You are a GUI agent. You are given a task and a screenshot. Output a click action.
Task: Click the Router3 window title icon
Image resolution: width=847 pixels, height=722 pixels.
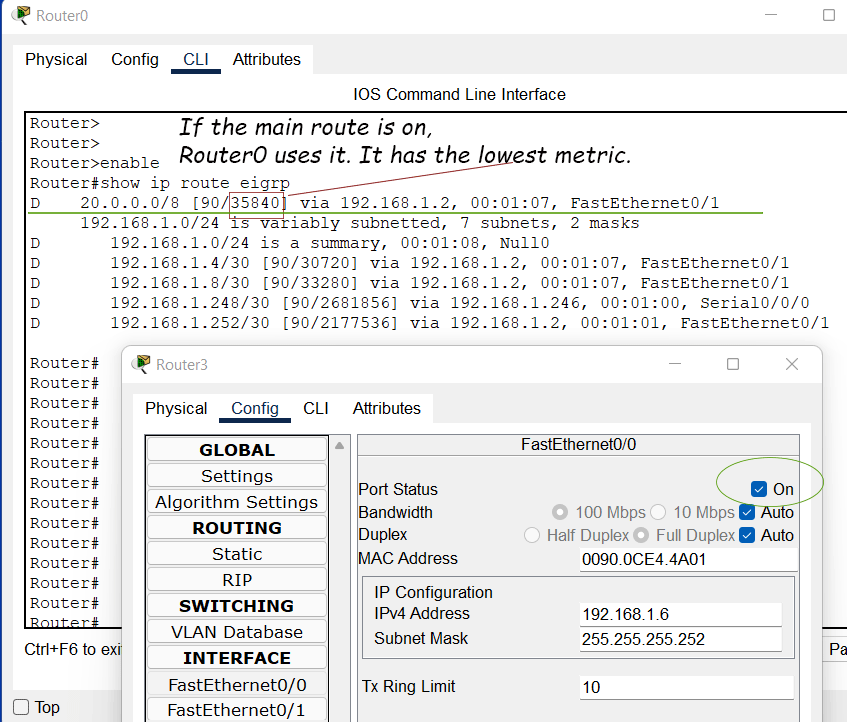(x=141, y=364)
